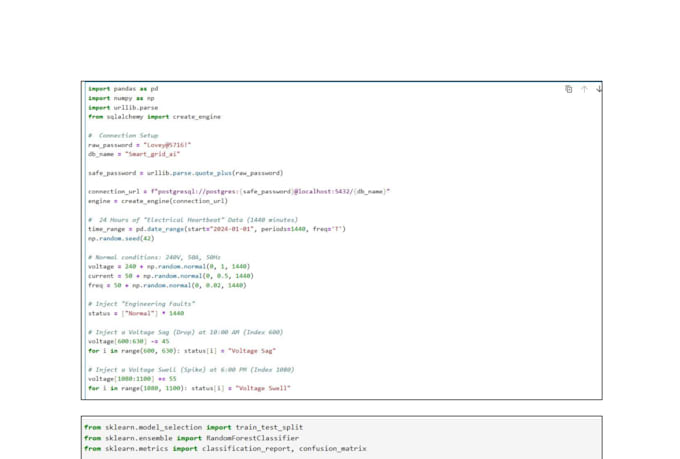The image size is (680, 459).
Task: Click the '24 Hours of Electrical Heartbeat Data' comment
Action: point(193,220)
